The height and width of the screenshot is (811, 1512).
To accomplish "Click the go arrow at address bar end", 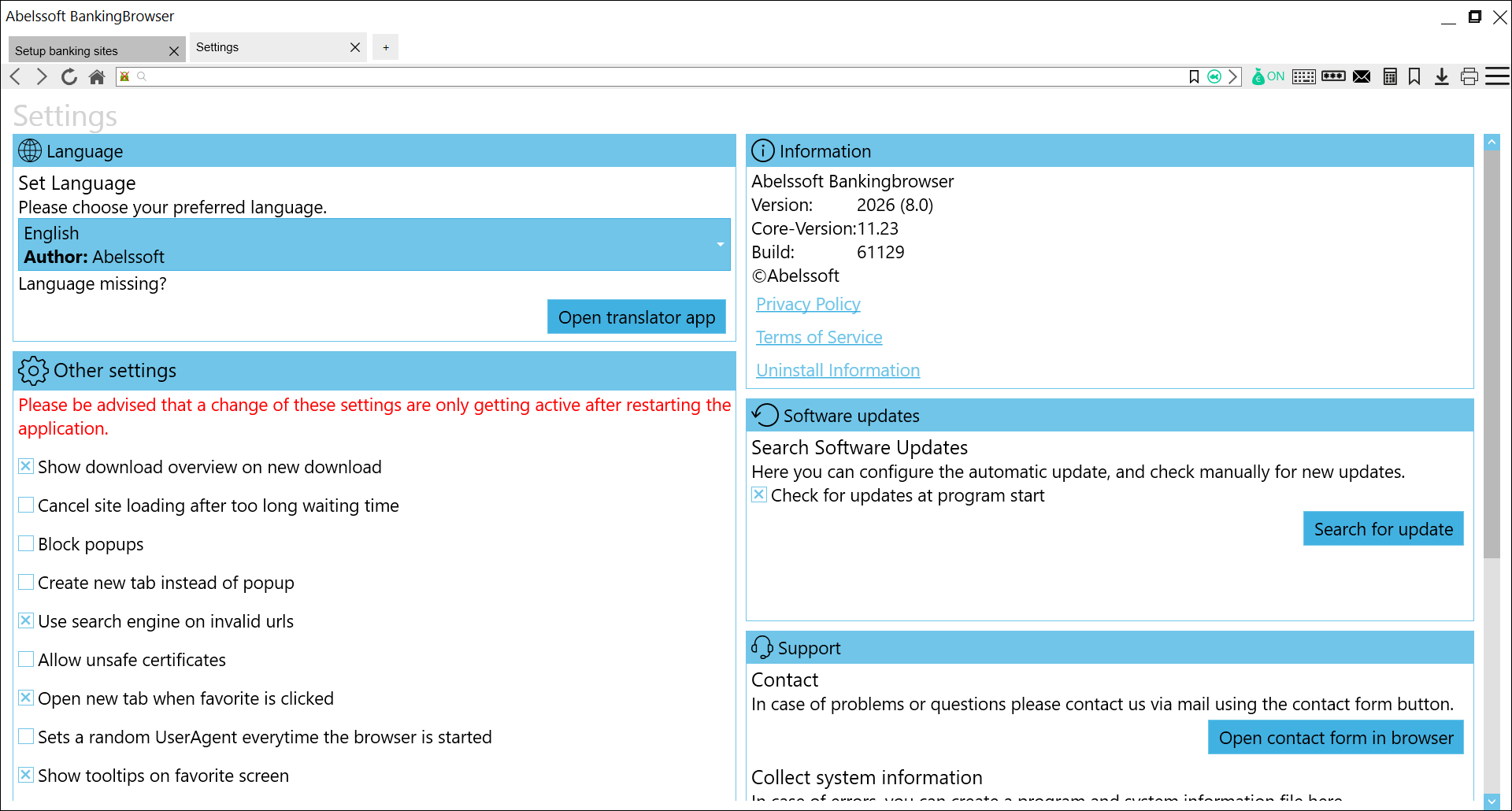I will (x=1233, y=76).
